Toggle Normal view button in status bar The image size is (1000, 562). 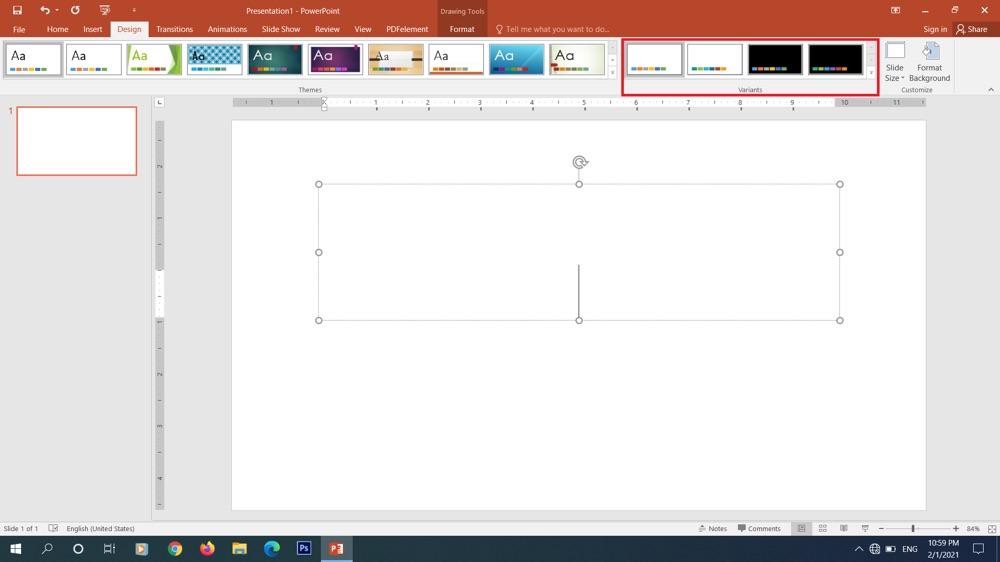(x=801, y=528)
